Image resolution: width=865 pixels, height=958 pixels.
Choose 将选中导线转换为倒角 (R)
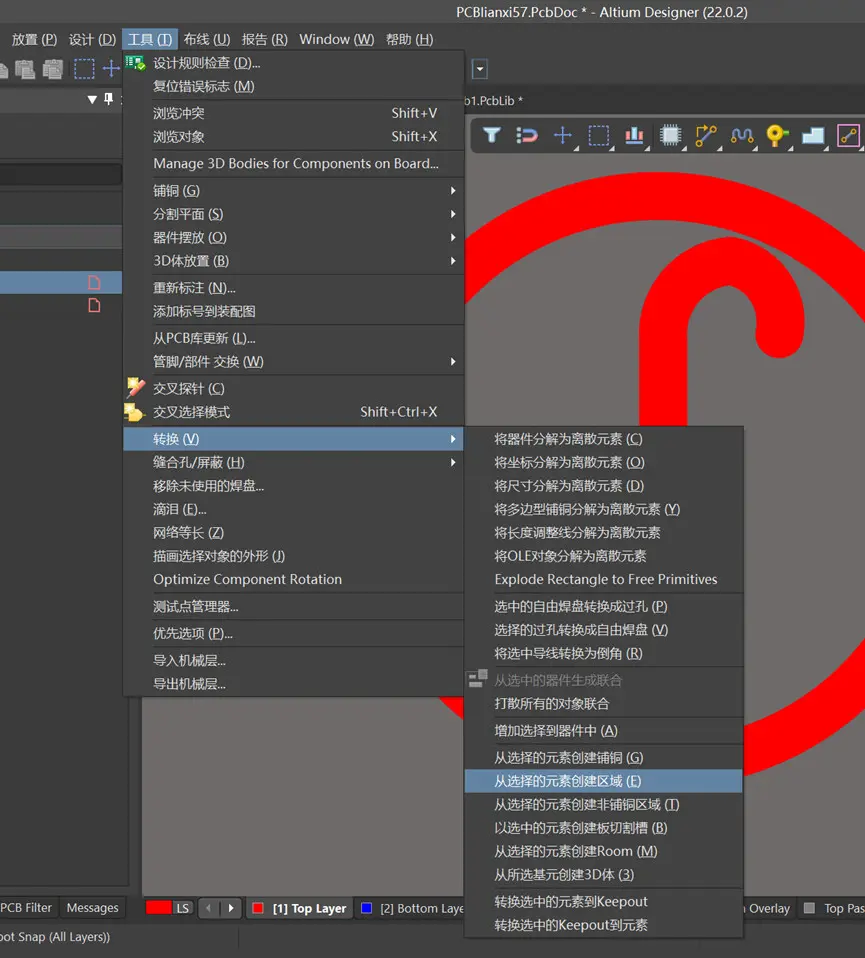(604, 654)
